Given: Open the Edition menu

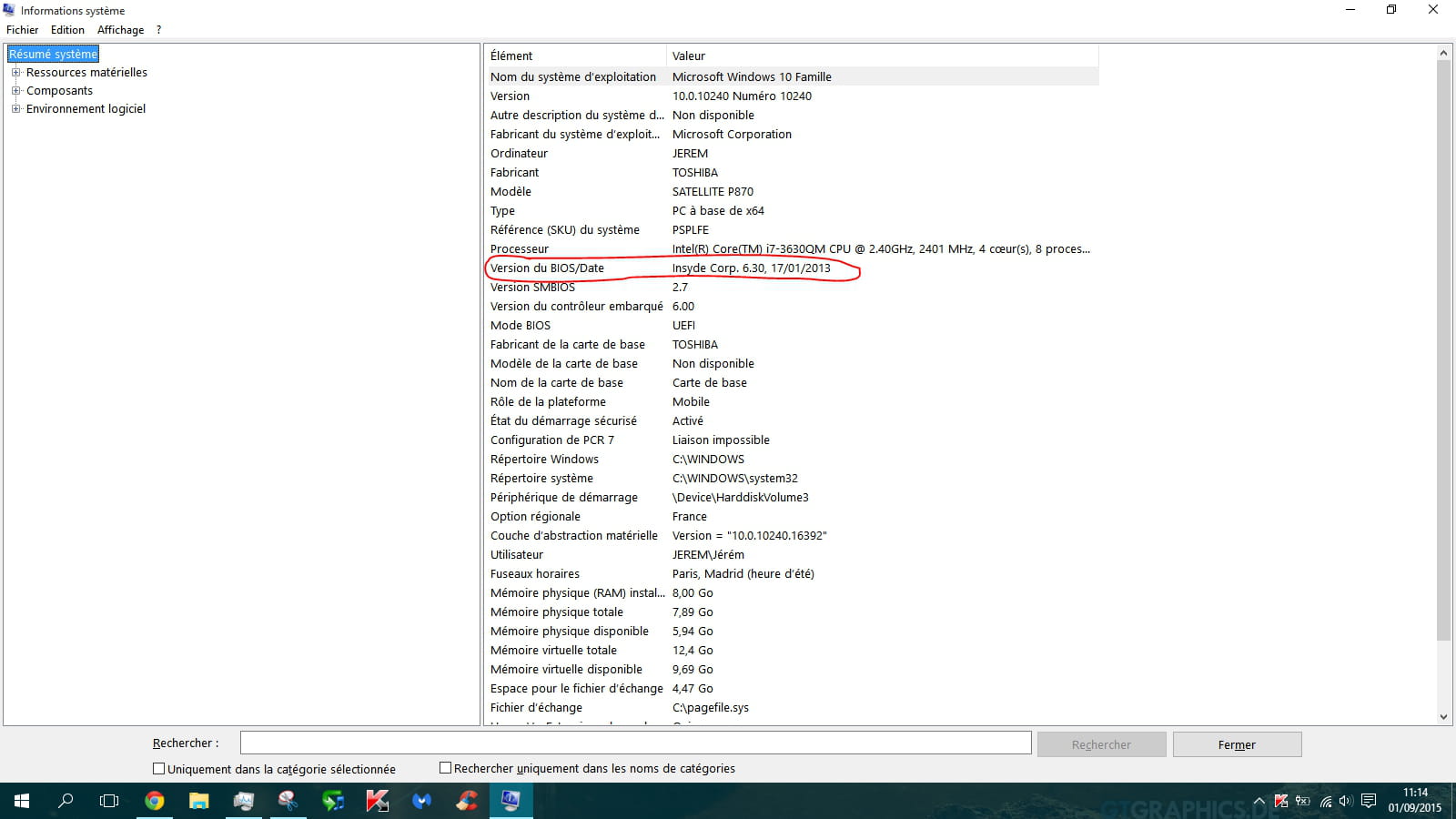Looking at the screenshot, I should (67, 30).
